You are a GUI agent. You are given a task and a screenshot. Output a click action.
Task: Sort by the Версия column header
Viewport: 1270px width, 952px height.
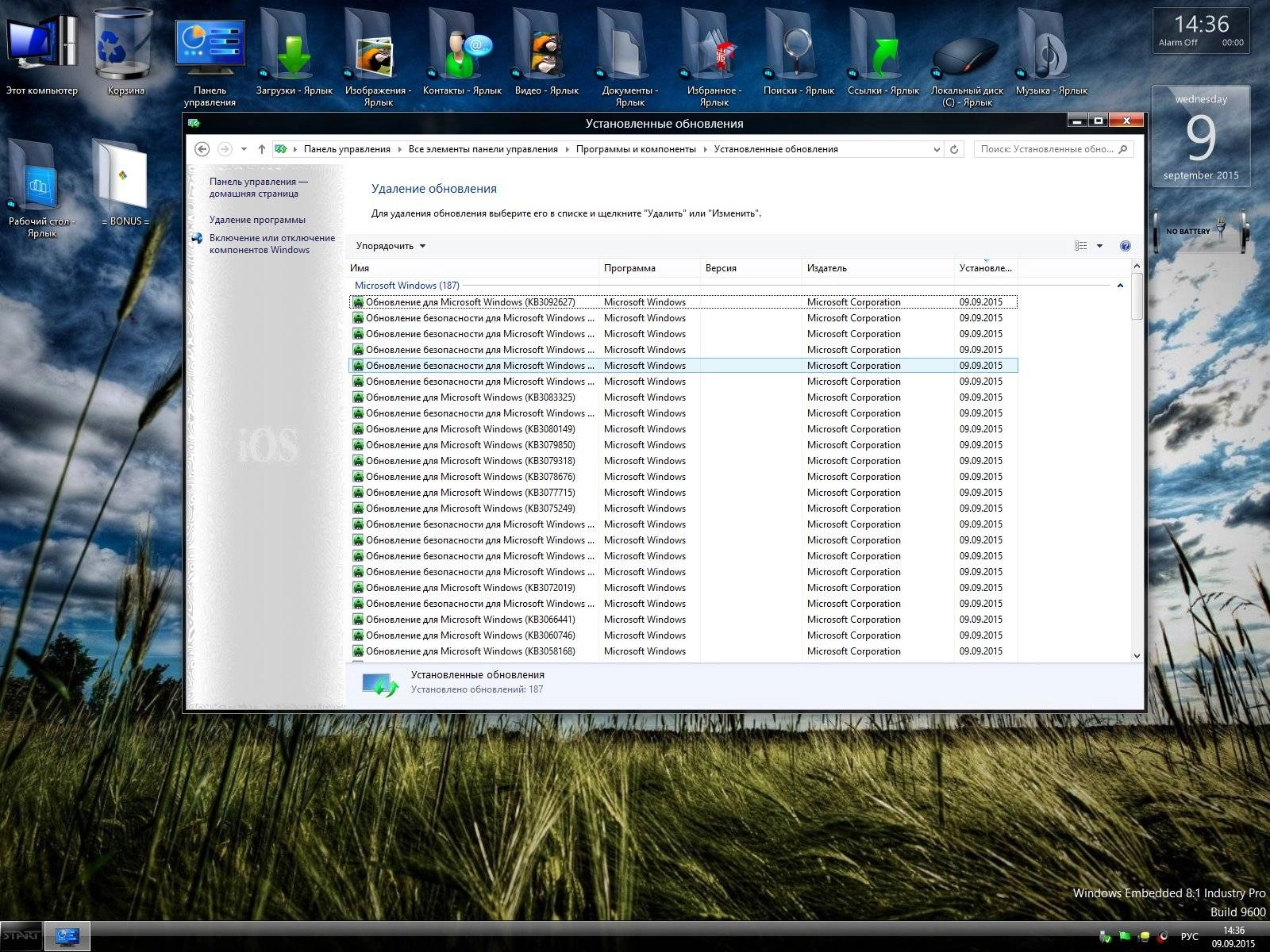751,268
